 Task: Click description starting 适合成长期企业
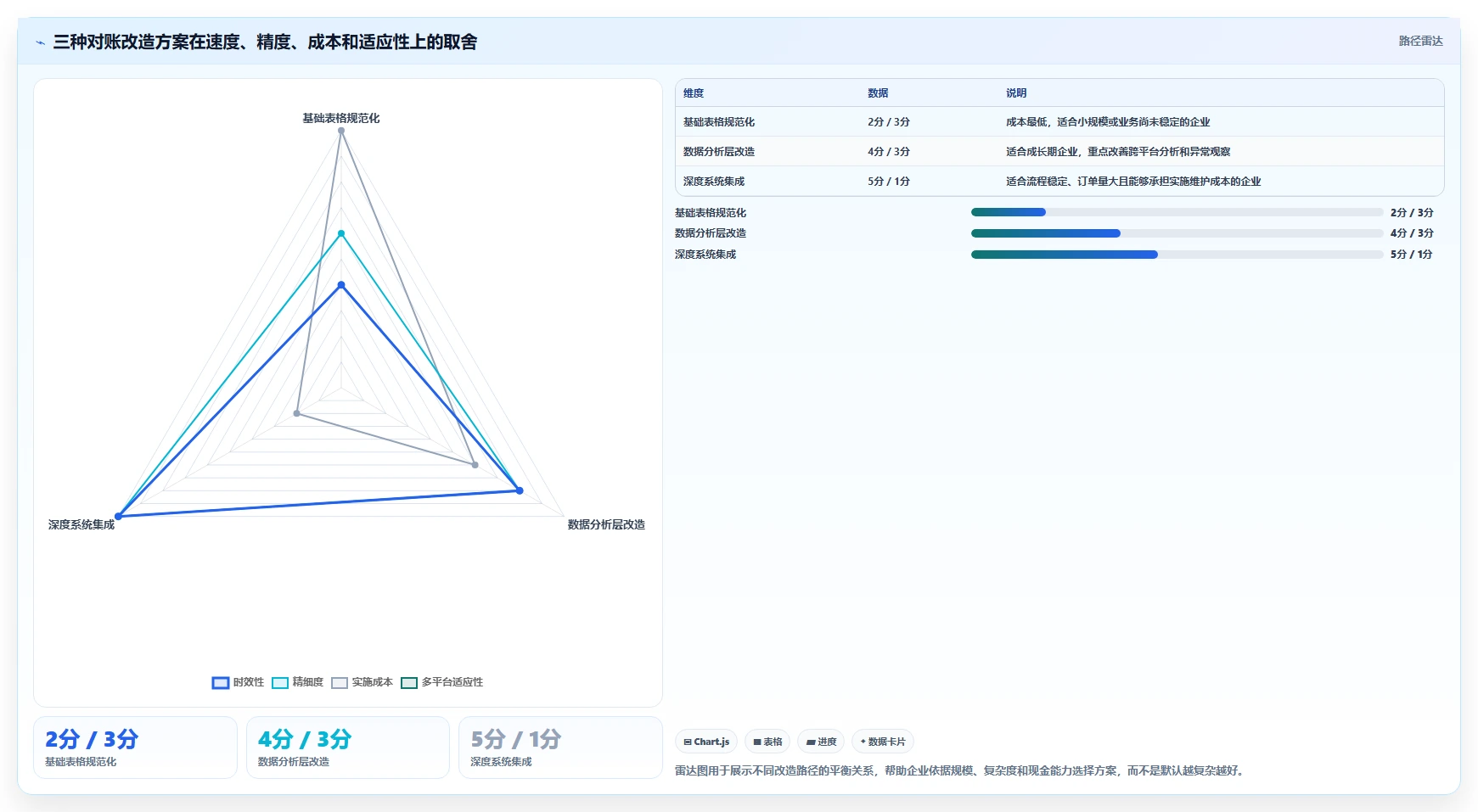[x=1118, y=152]
